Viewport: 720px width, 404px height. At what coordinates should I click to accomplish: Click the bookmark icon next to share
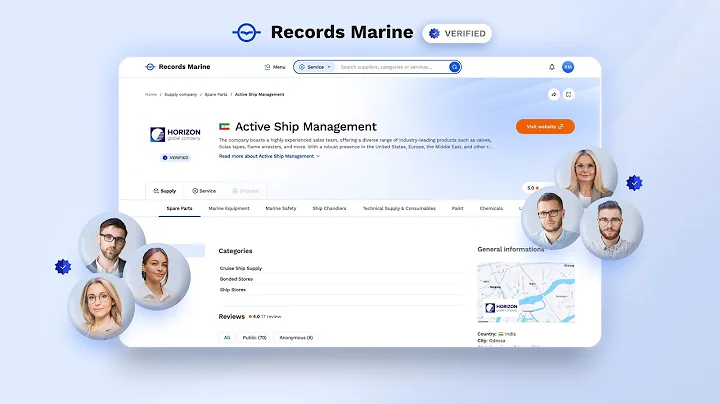point(568,95)
